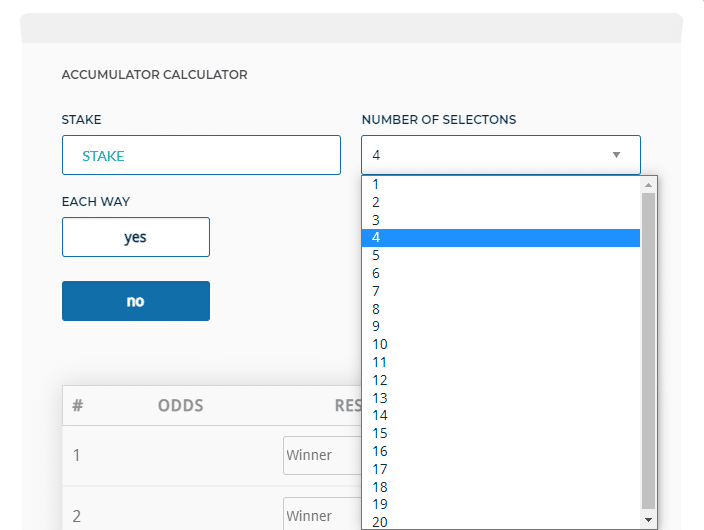
Task: Open the Winner result dropdown for row 2
Action: pos(322,513)
